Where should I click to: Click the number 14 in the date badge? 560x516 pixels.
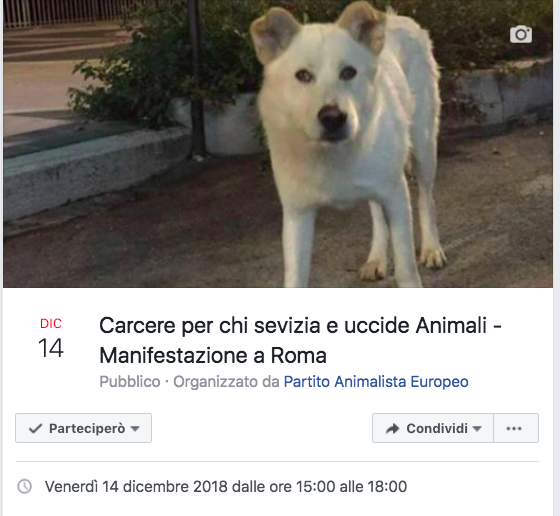(x=51, y=348)
